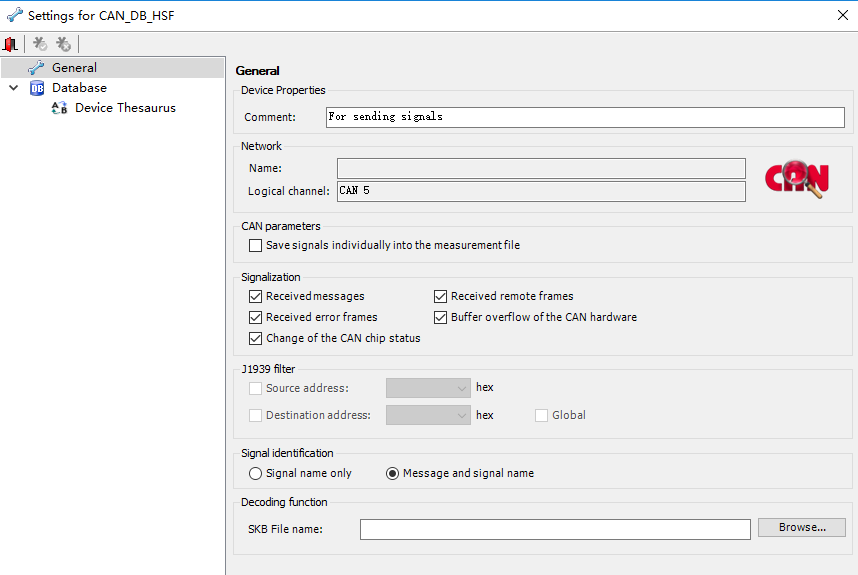Viewport: 858px width, 575px height.
Task: Click the SKB File name input field
Action: [555, 529]
